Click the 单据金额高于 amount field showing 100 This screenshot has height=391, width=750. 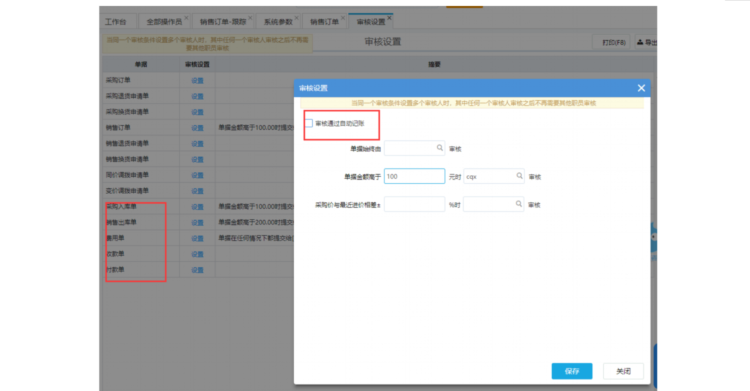tap(414, 176)
